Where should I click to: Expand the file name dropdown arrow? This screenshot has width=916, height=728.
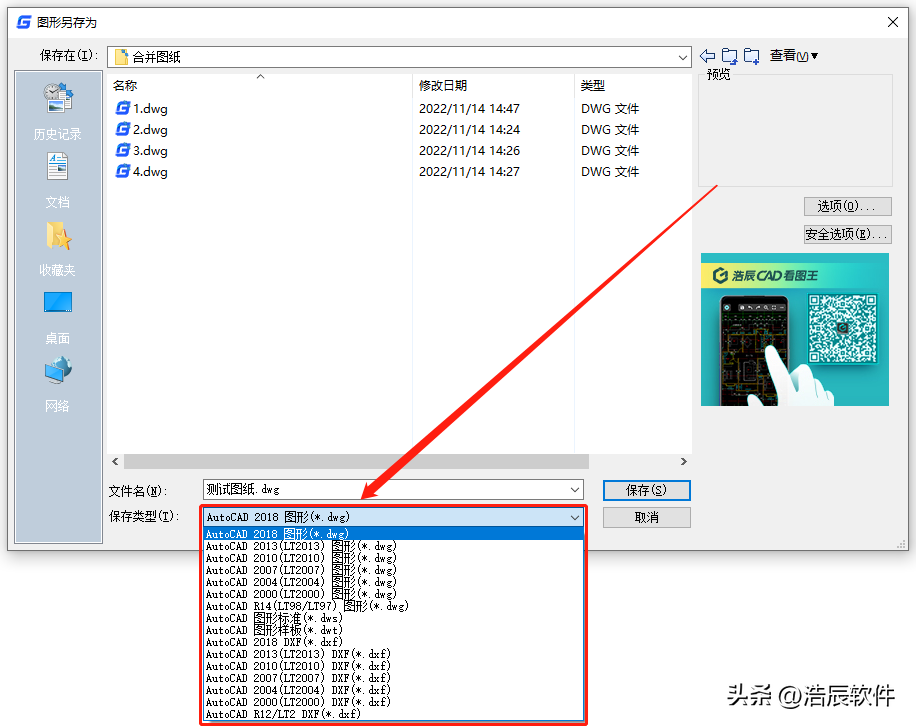tap(575, 490)
